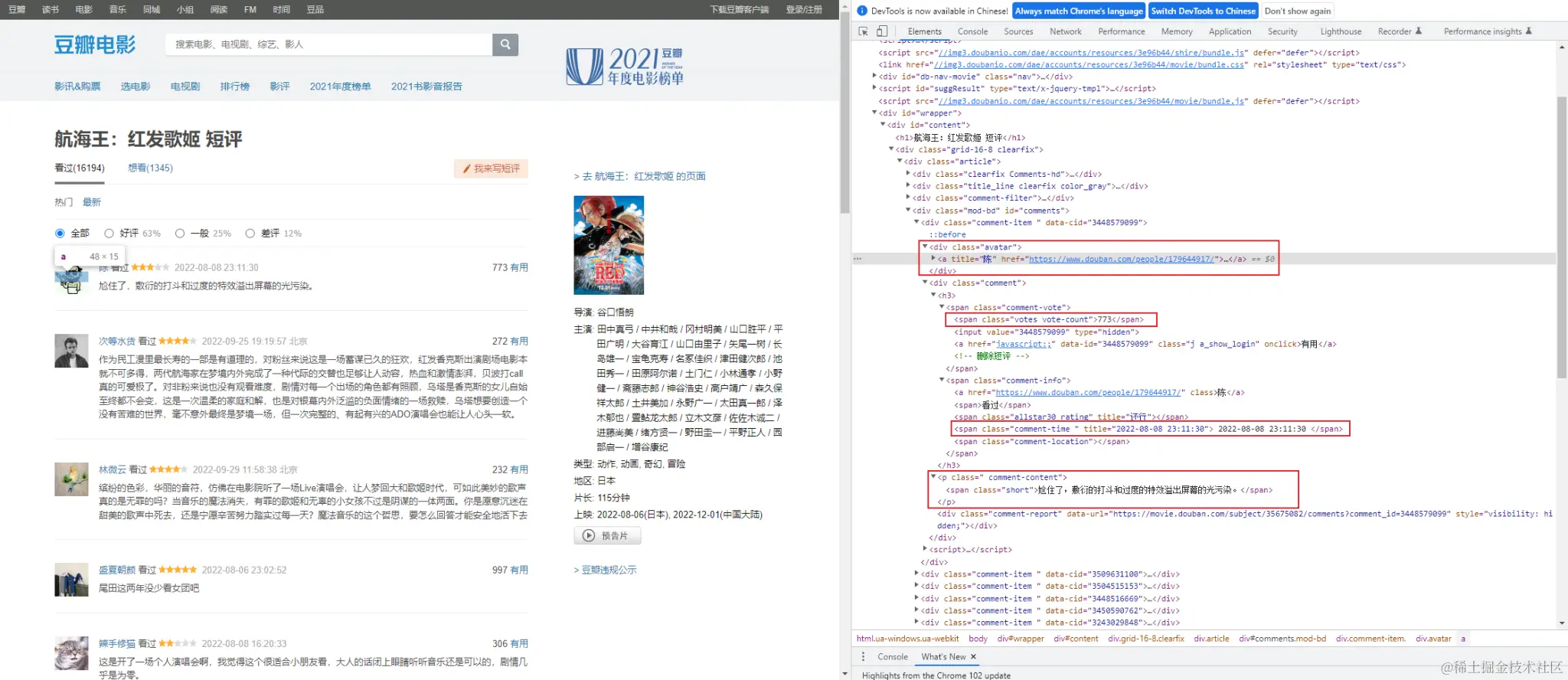Viewport: 1568px width, 680px height.
Task: Select the 好评 63% radio button
Action: [x=109, y=234]
